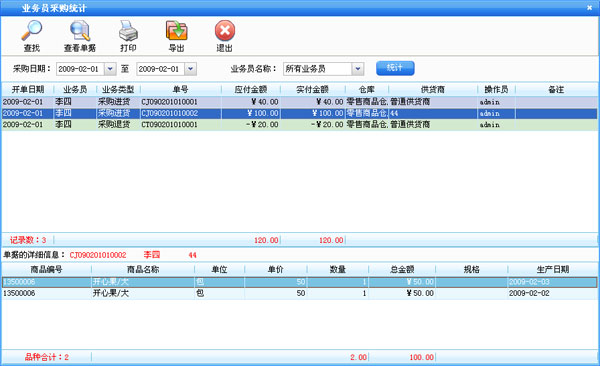Click the 供货商 column header
The image size is (600, 366).
[433, 90]
